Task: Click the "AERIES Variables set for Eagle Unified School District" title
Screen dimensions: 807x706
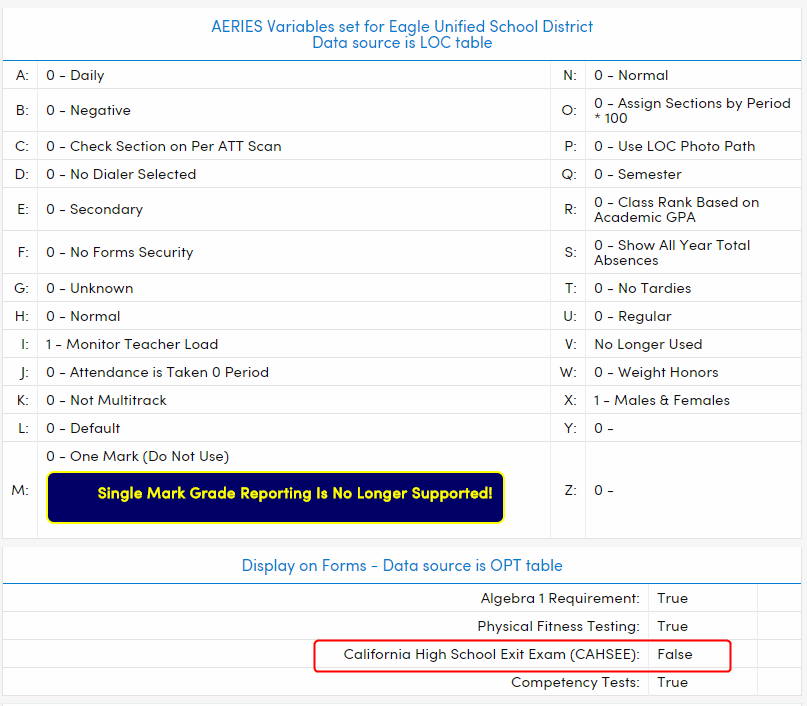Action: coord(402,27)
